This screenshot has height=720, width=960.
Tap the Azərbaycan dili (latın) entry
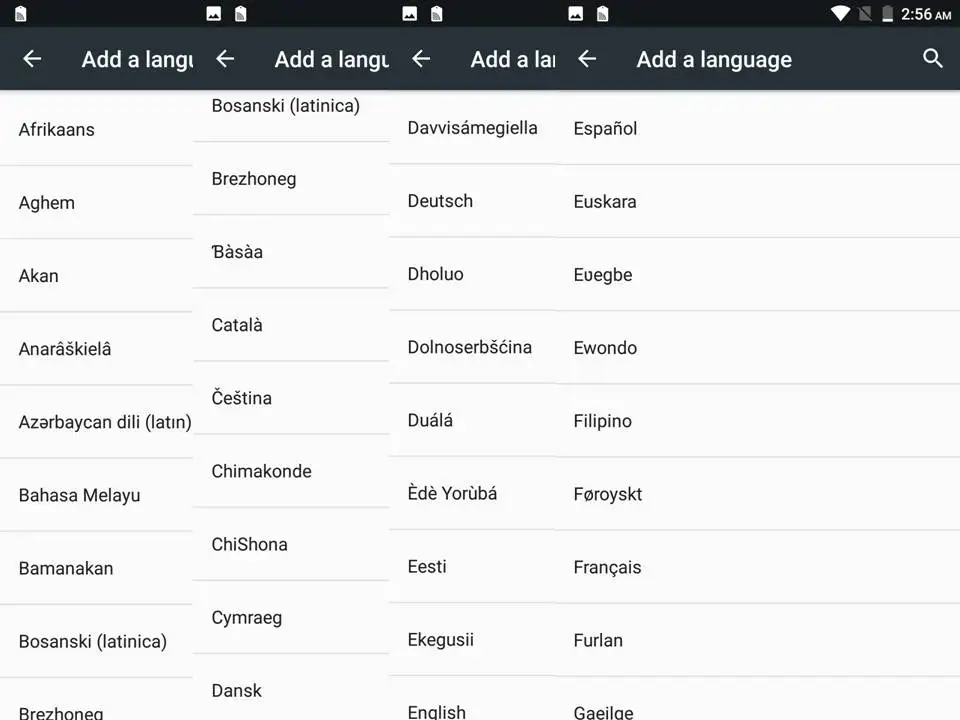click(105, 422)
